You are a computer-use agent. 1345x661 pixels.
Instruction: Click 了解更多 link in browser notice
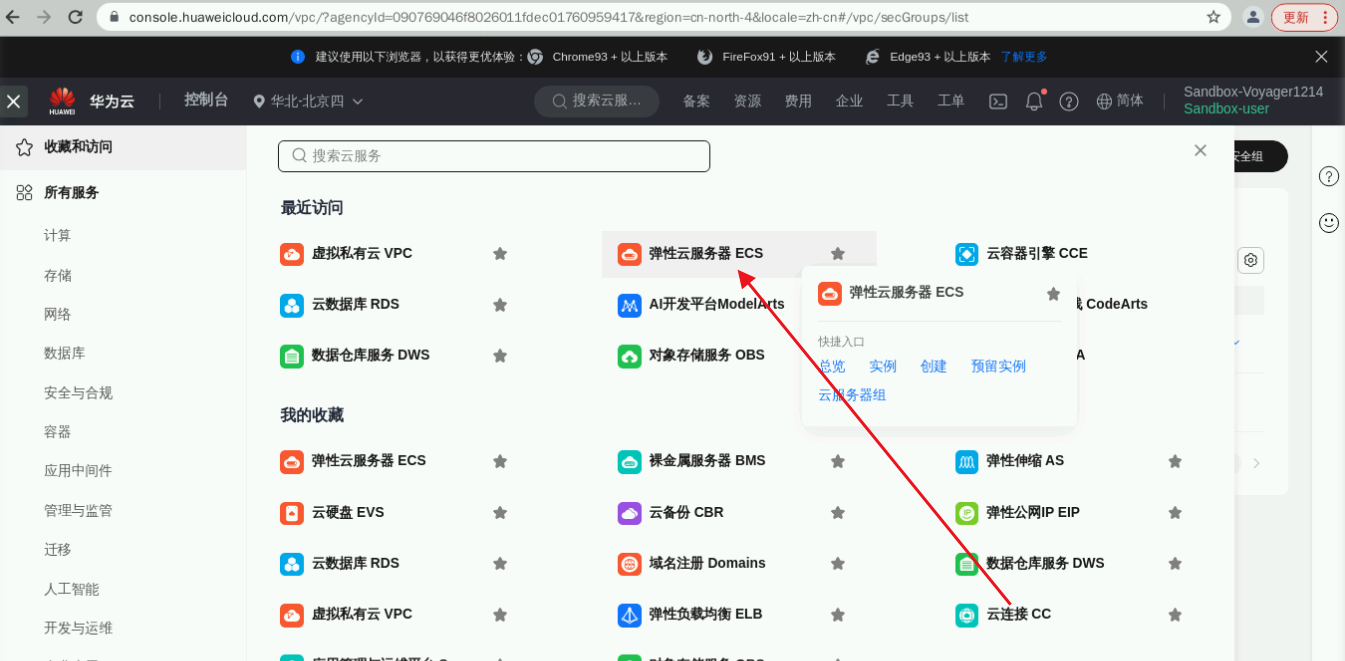pyautogui.click(x=1024, y=57)
